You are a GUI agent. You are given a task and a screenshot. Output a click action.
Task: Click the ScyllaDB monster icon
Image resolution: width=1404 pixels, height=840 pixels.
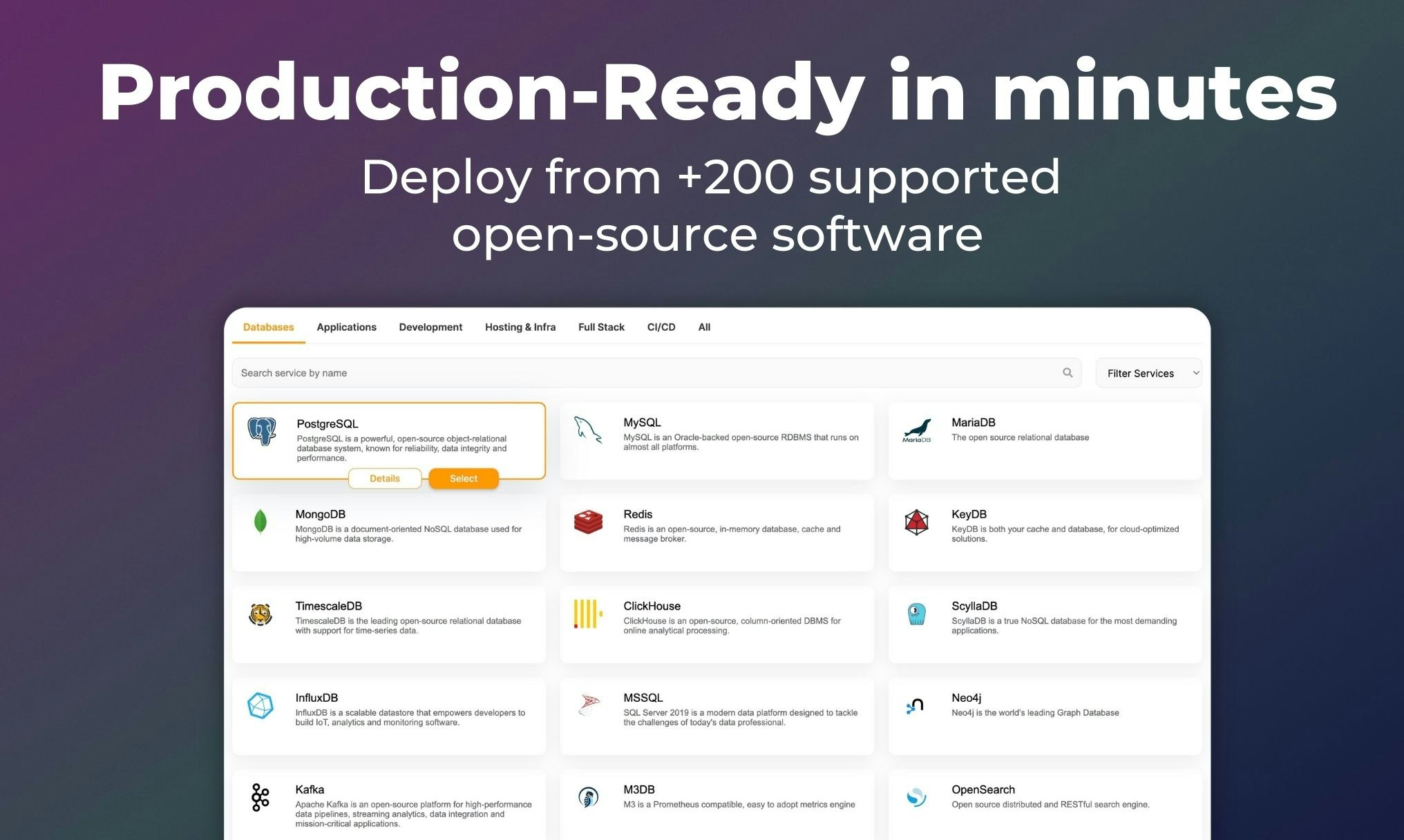pos(916,613)
